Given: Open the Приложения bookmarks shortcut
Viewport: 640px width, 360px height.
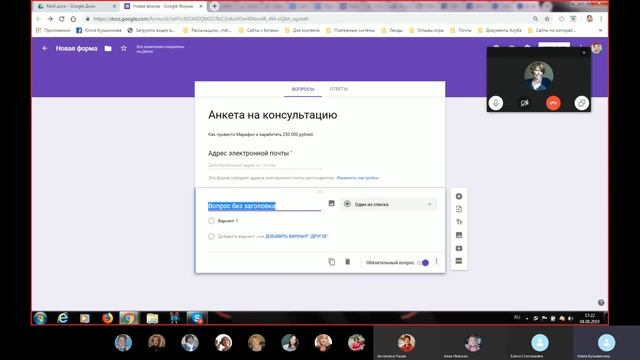Looking at the screenshot, I should pyautogui.click(x=53, y=30).
